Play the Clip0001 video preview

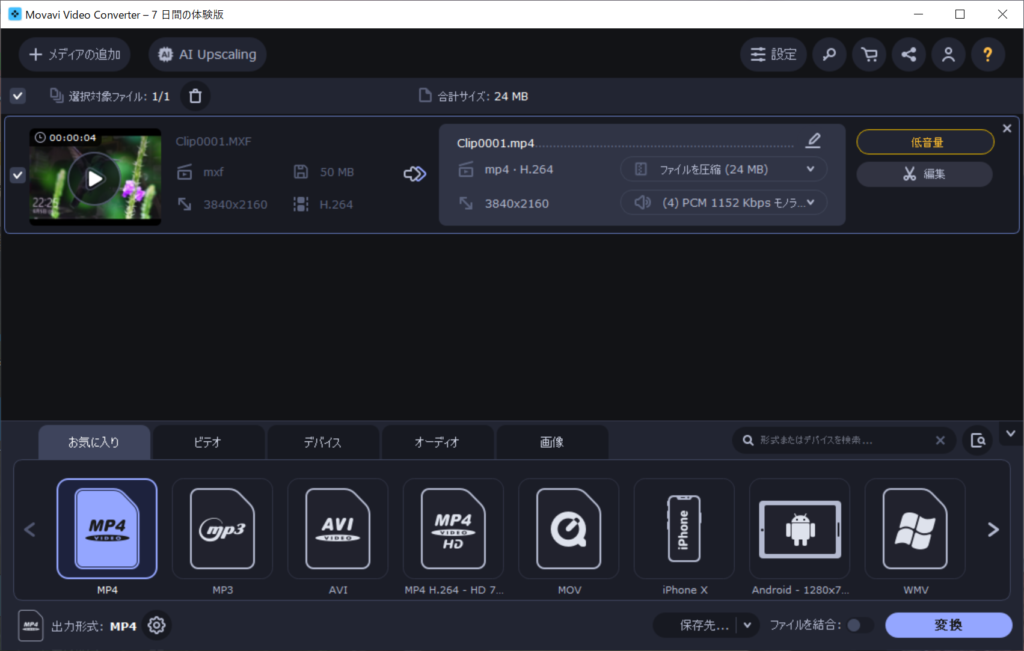[x=94, y=179]
